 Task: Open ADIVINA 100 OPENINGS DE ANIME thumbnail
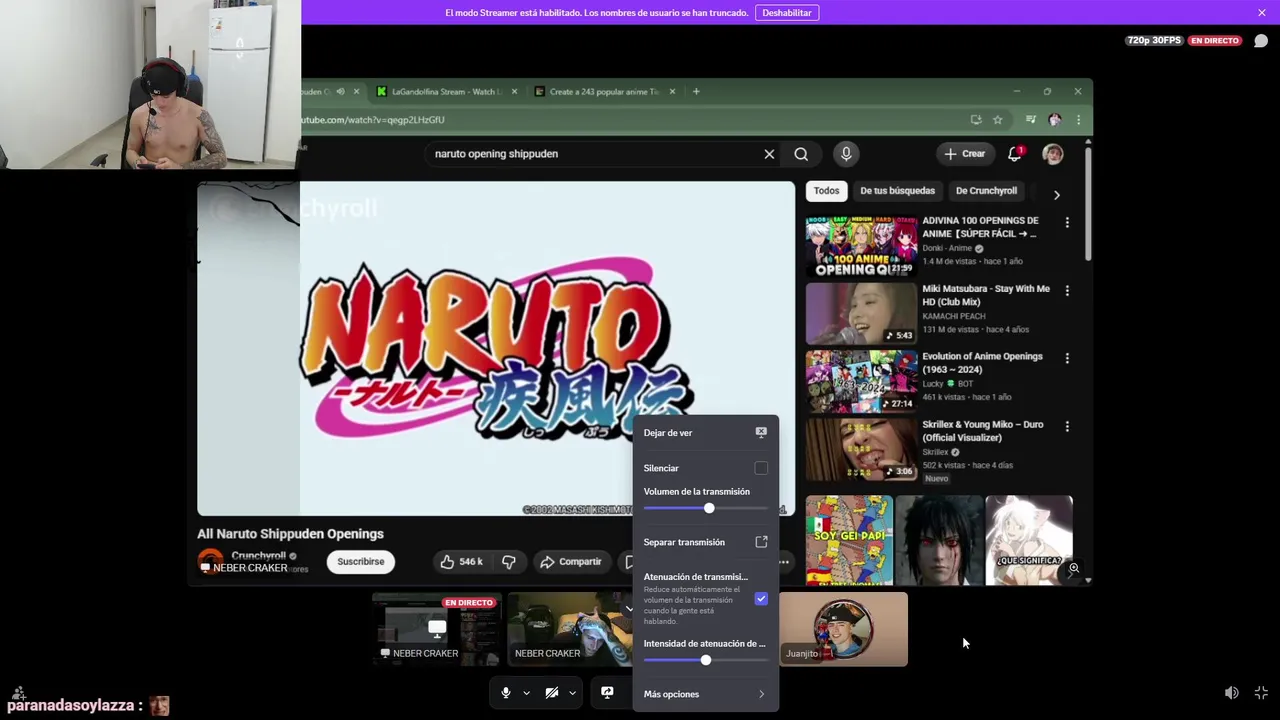(x=861, y=246)
